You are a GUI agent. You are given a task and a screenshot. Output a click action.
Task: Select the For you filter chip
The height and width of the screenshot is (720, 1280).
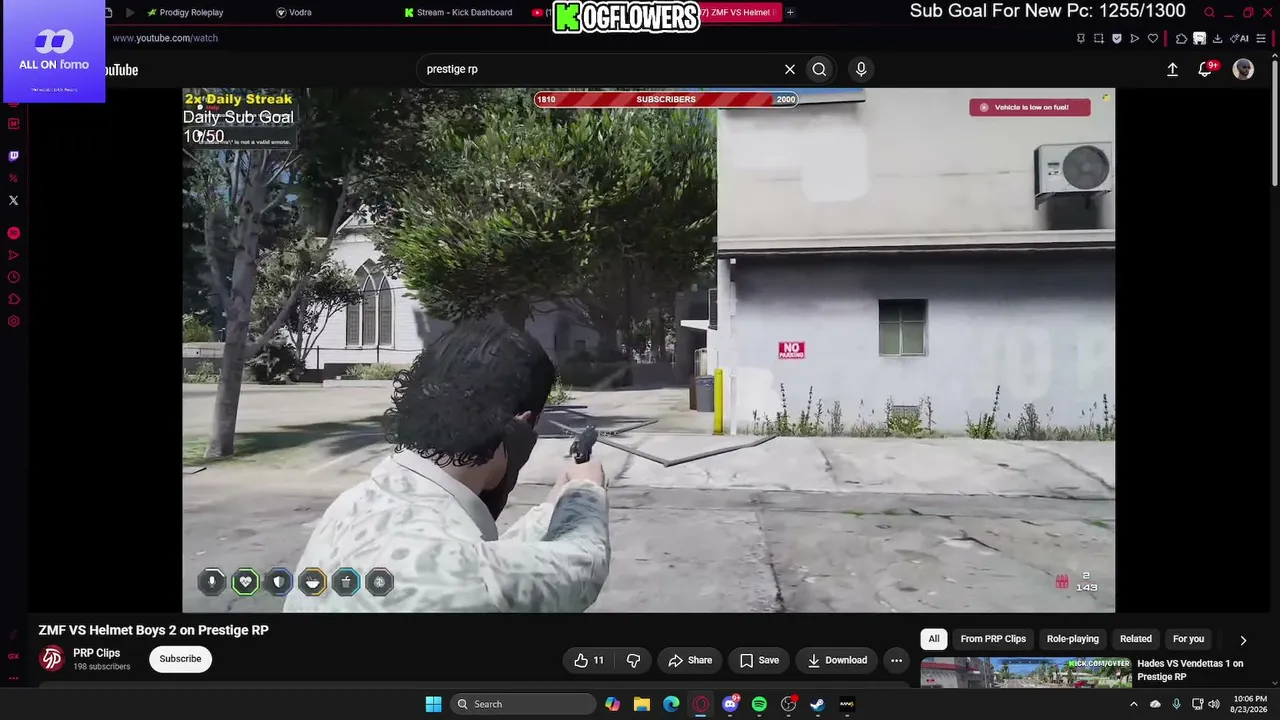[x=1188, y=639]
